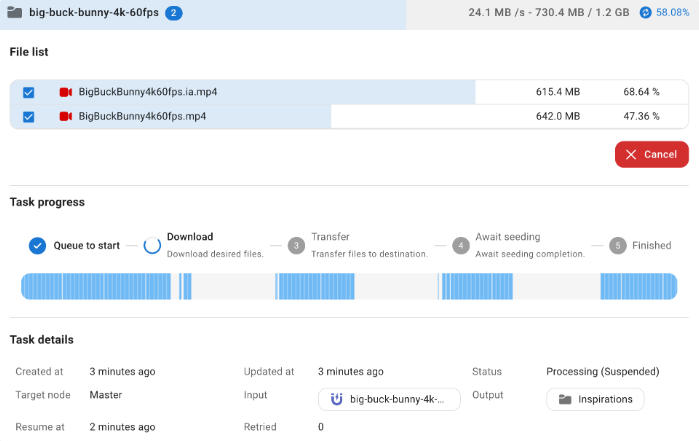Uncheck the BigBuckBunny4k60fps.ia.mp4 checkbox
Viewport: 699px width, 441px height.
28,92
